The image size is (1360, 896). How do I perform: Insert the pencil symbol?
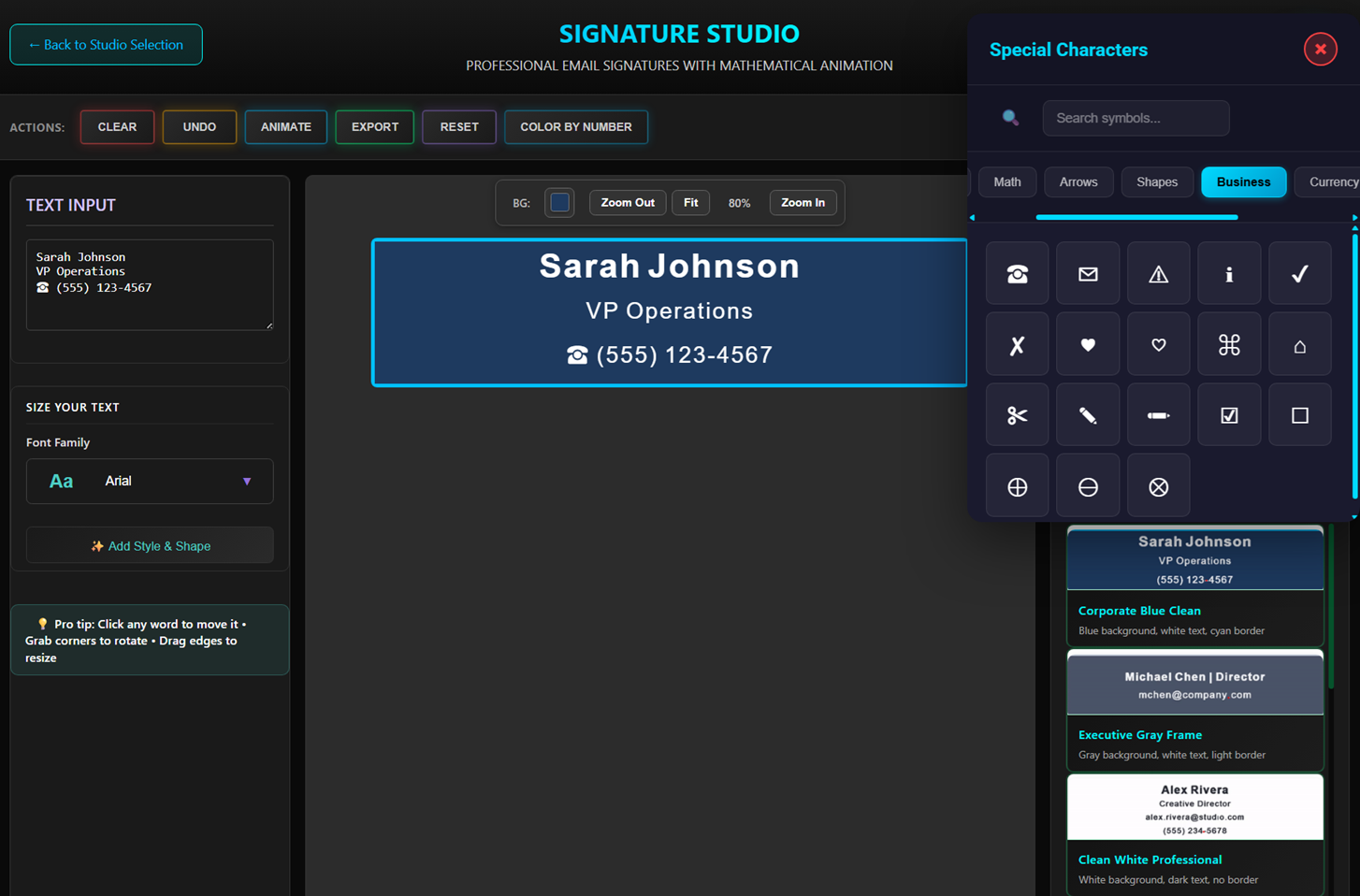(x=1088, y=415)
